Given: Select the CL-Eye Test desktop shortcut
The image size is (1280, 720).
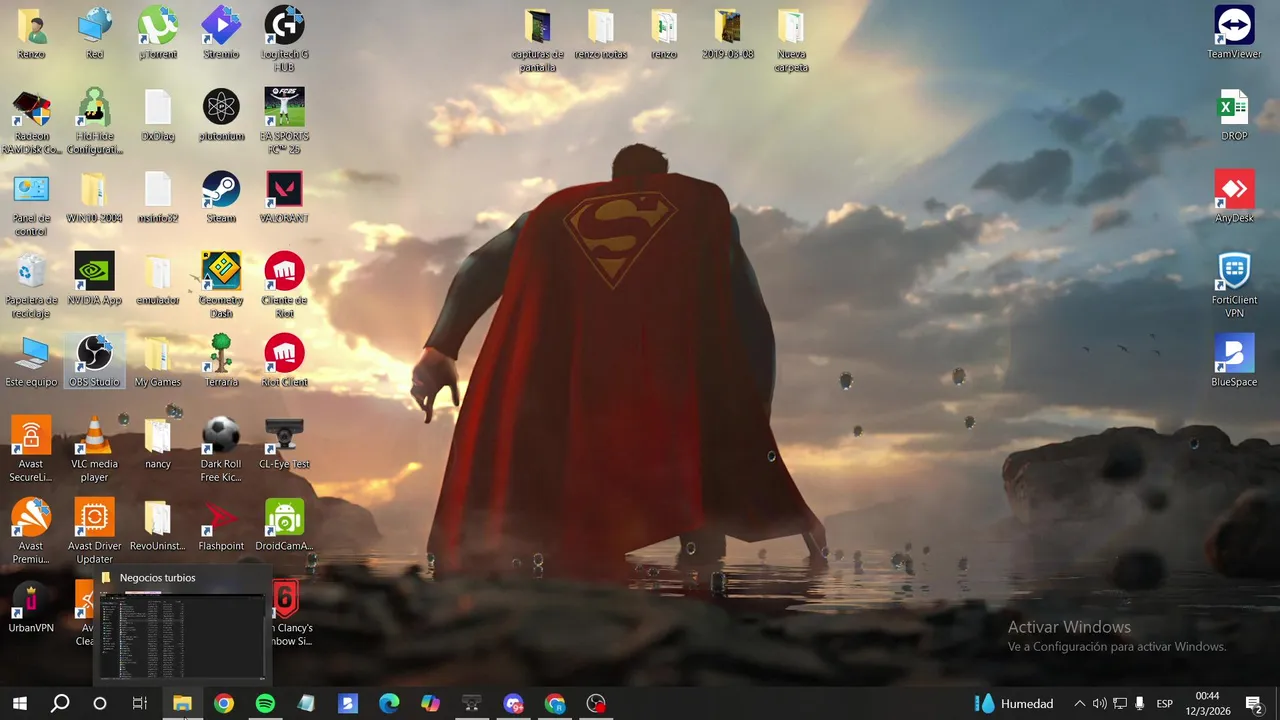Looking at the screenshot, I should pos(284,443).
